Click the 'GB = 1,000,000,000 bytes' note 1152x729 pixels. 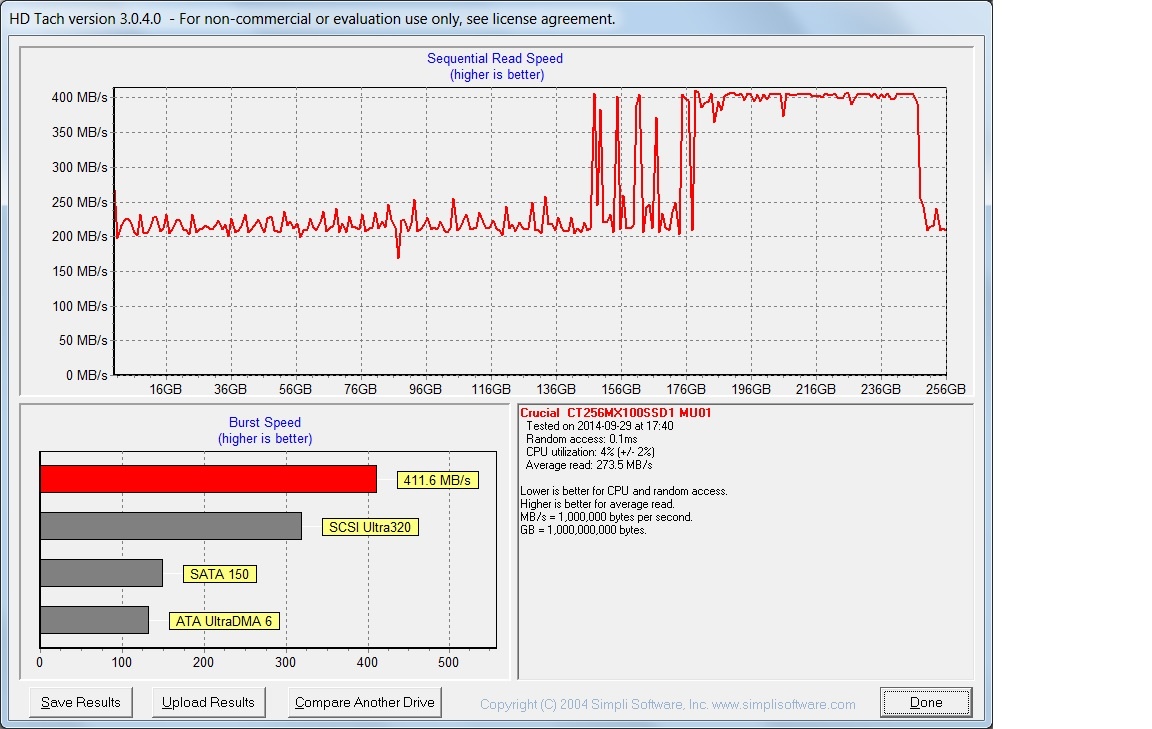pos(583,531)
